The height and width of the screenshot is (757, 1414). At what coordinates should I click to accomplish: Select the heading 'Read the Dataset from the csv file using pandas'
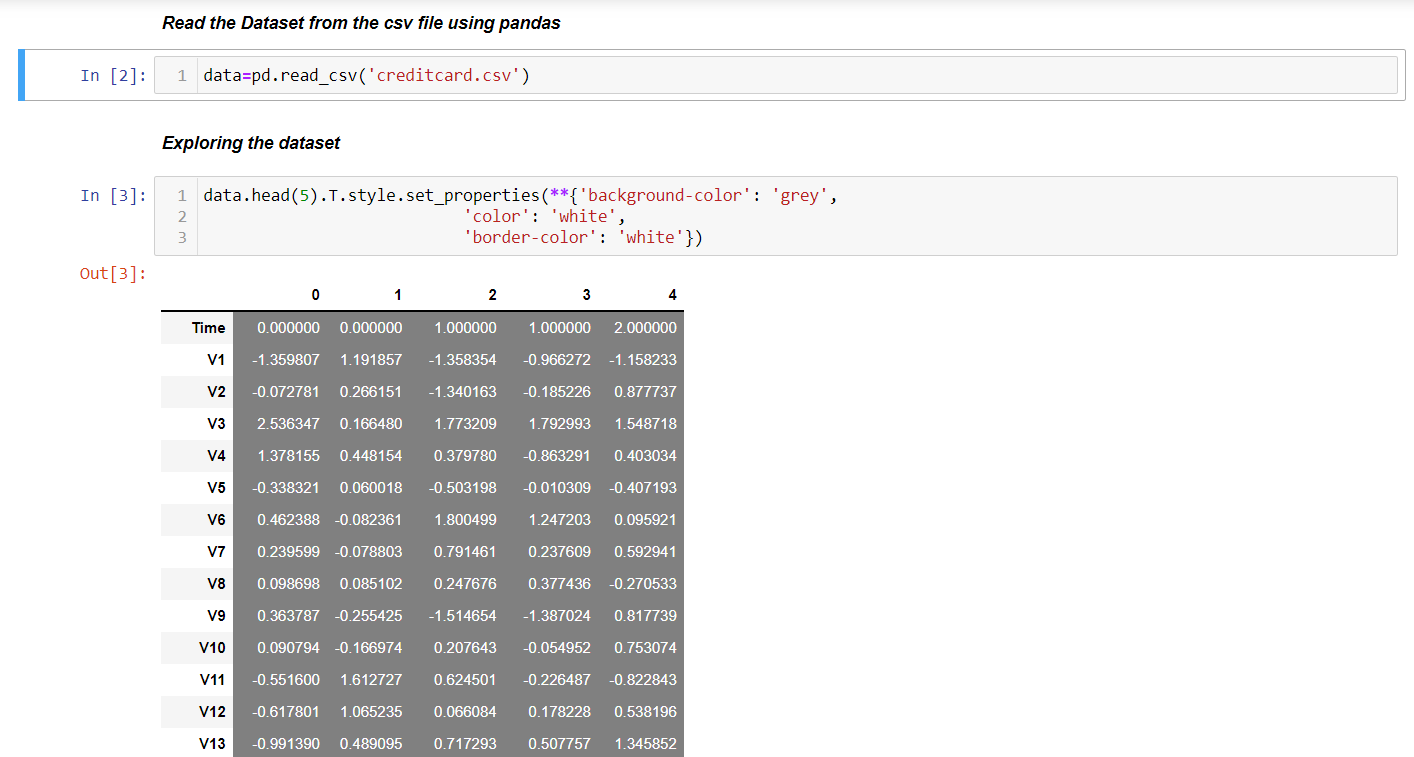coord(360,22)
